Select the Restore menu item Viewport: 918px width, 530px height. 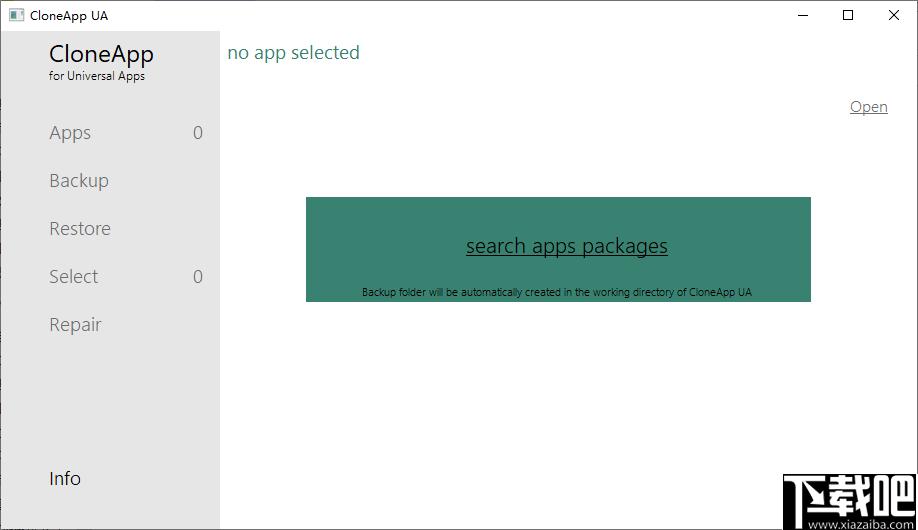pyautogui.click(x=80, y=228)
